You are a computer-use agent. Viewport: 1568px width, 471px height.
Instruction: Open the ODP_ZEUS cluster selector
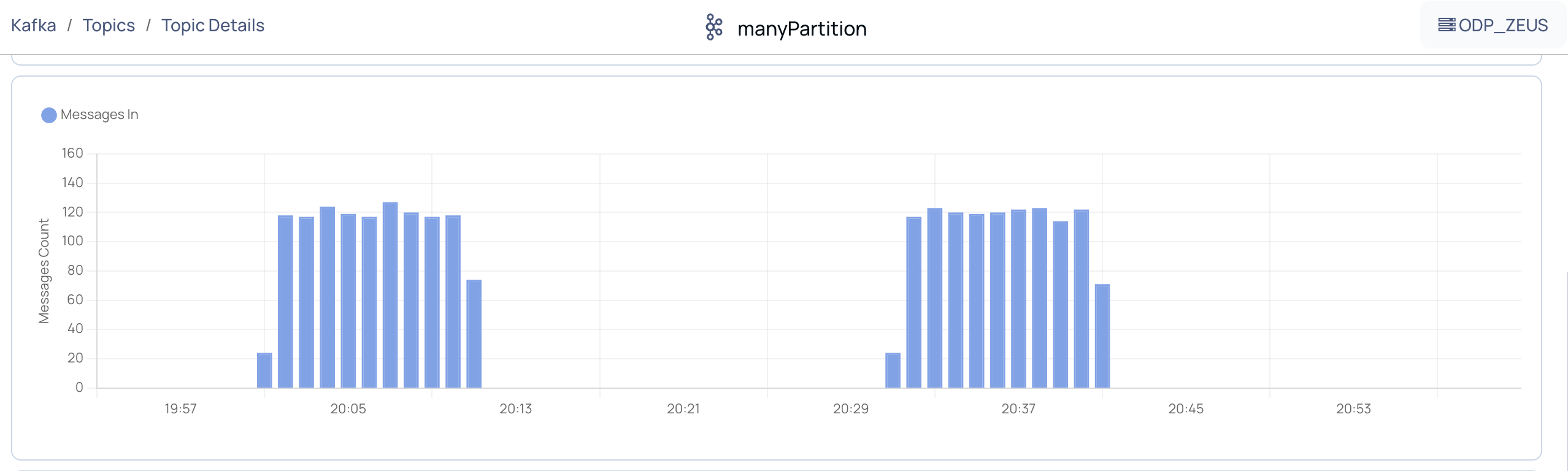coord(1493,25)
